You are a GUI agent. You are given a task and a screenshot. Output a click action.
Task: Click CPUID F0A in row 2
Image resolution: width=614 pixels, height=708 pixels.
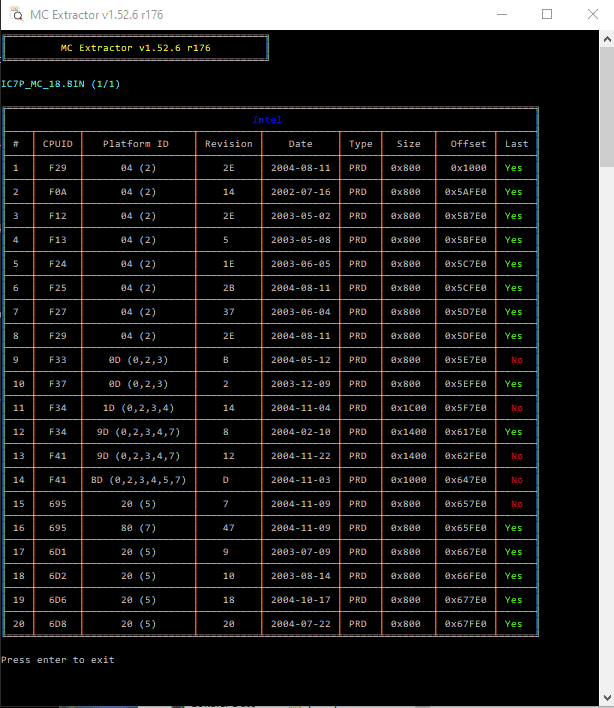(x=57, y=192)
